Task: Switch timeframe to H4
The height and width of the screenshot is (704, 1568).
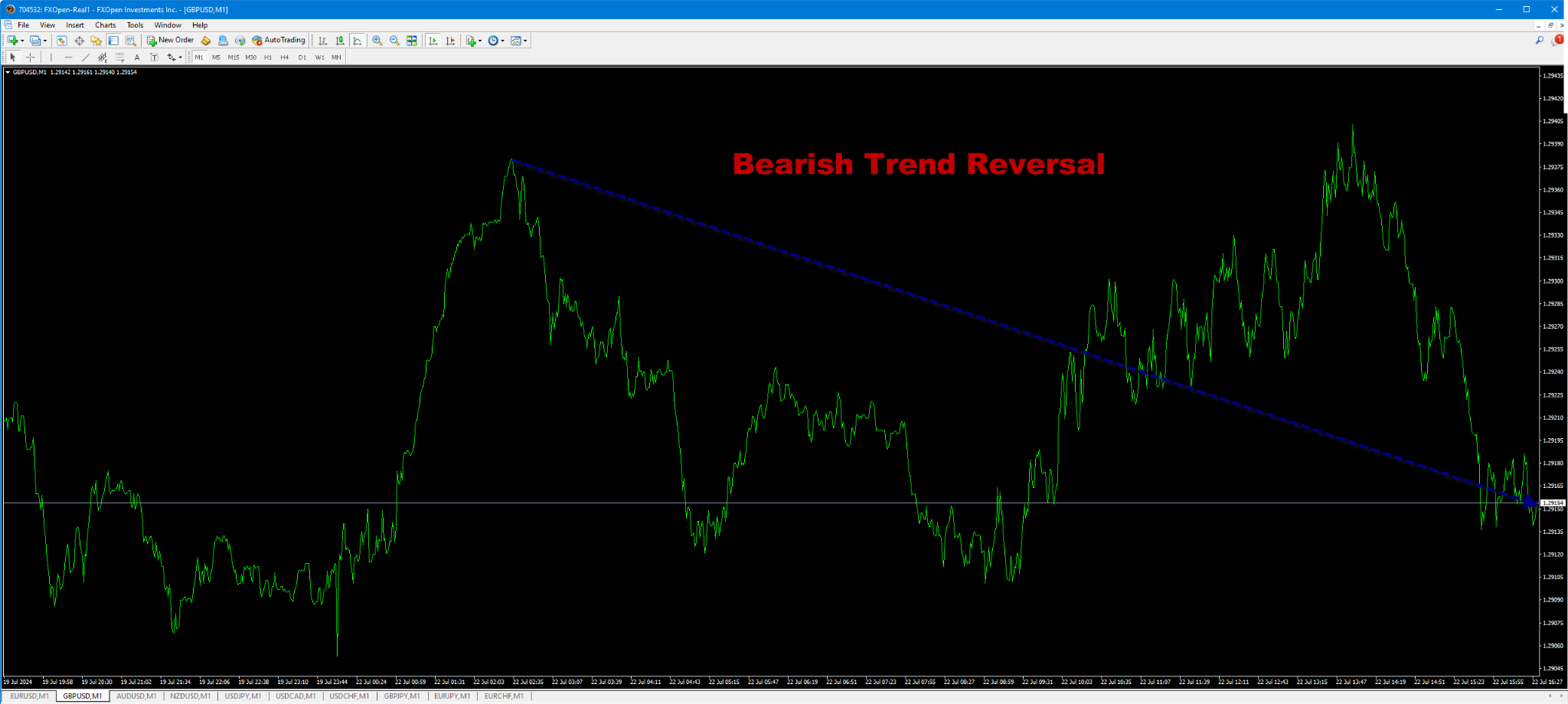Action: (x=285, y=57)
